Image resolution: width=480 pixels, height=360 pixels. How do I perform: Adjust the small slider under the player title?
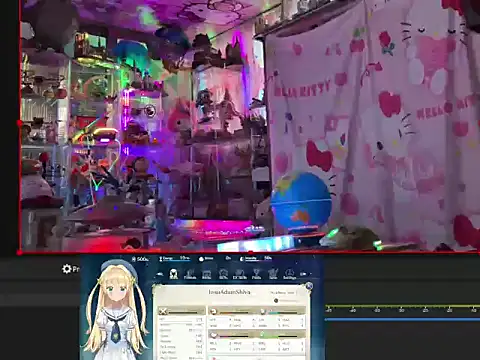[x=287, y=301]
